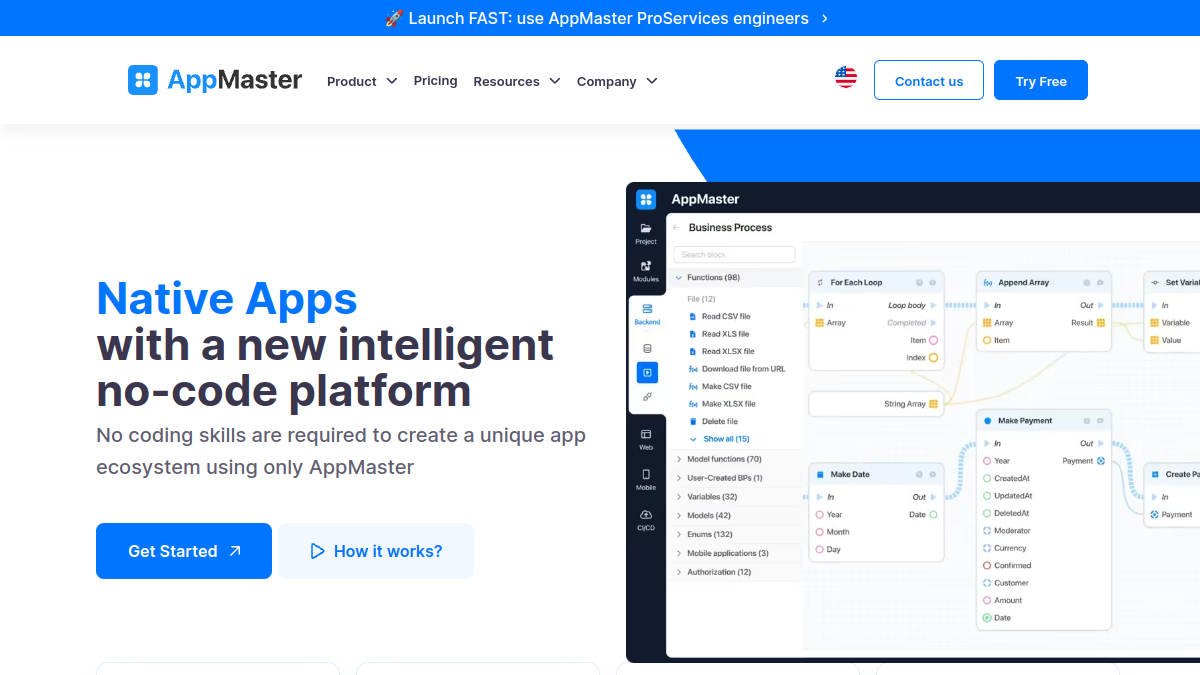This screenshot has width=1200, height=675.
Task: Expand the Models (42) group
Action: (x=736, y=516)
